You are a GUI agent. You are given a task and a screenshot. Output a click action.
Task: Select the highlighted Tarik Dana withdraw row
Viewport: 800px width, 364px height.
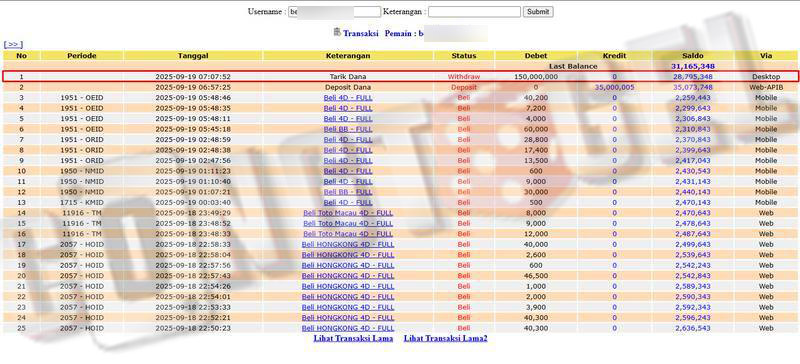[x=400, y=77]
